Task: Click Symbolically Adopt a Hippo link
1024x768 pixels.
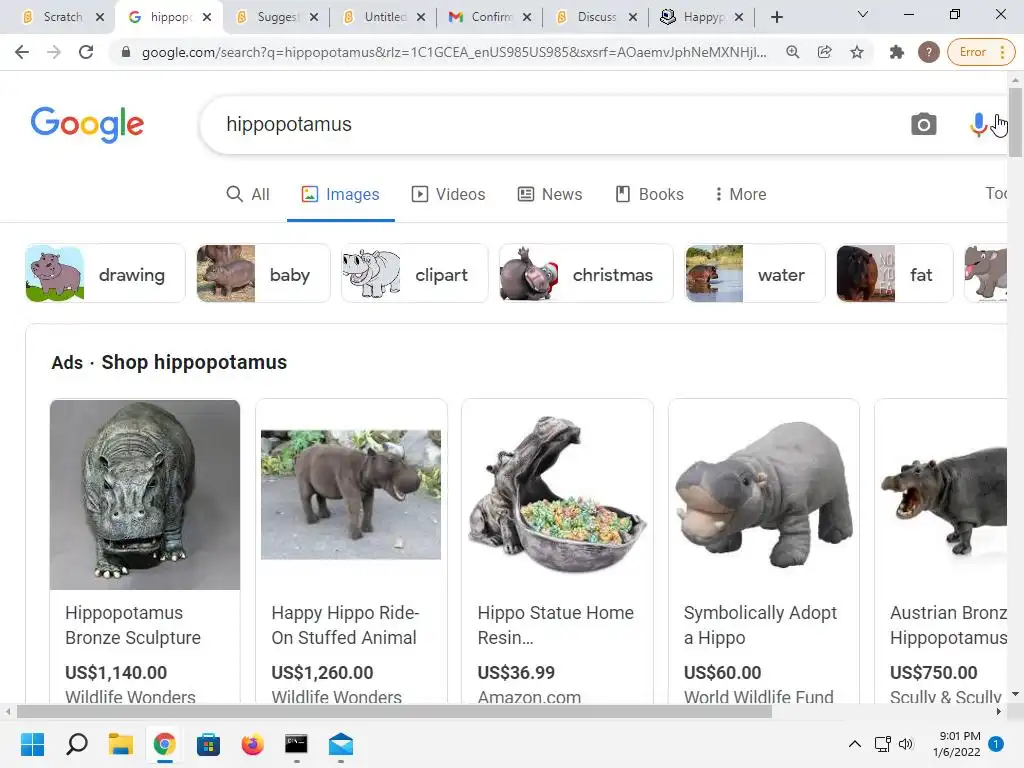Action: point(760,625)
